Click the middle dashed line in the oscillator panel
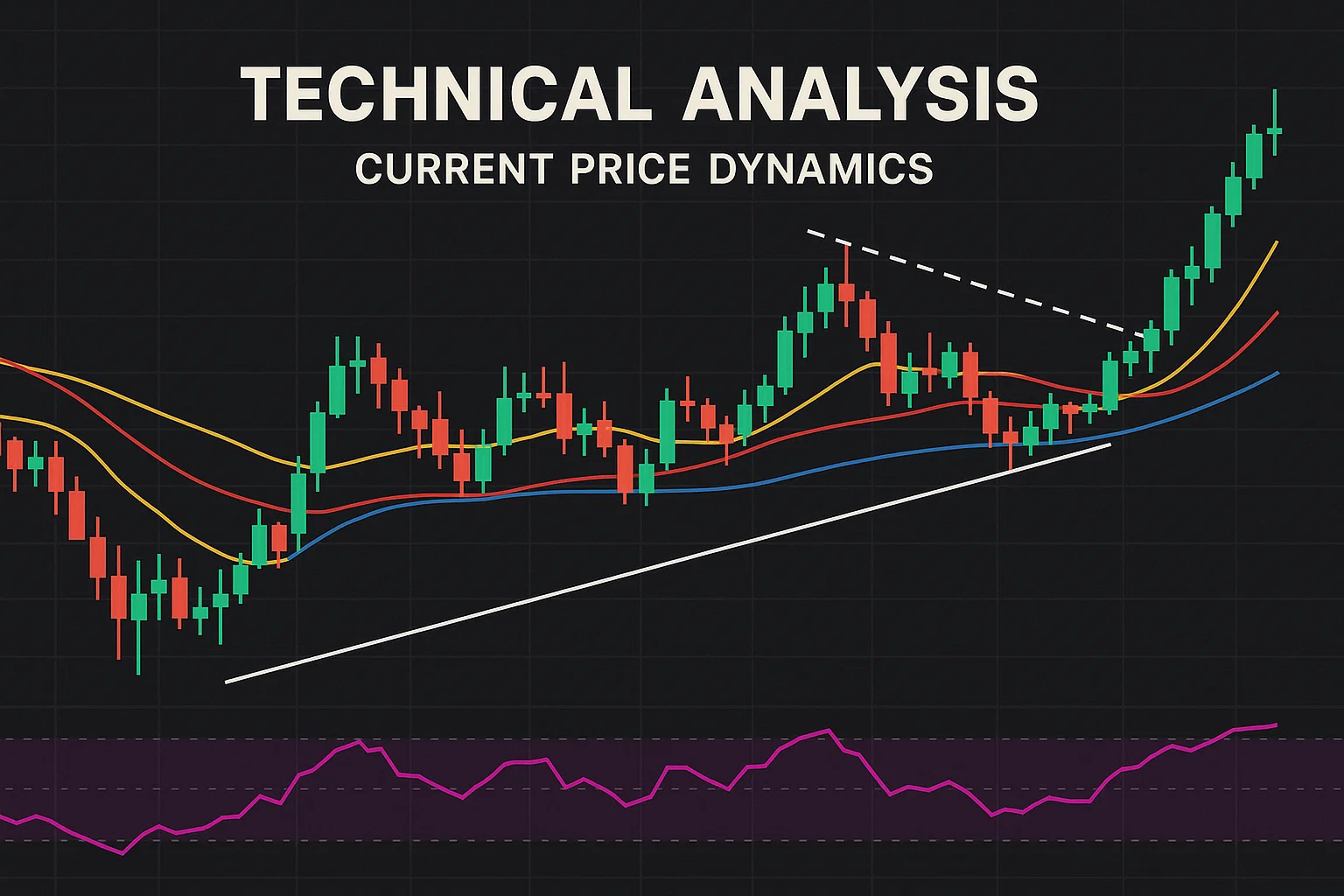The height and width of the screenshot is (896, 1344). 612,789
